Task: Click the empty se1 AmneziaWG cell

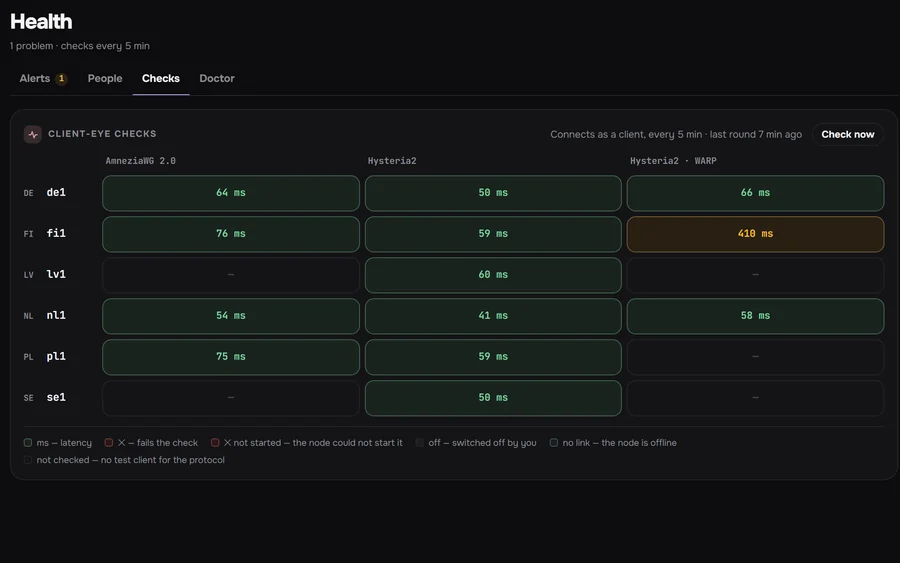Action: pyautogui.click(x=231, y=398)
